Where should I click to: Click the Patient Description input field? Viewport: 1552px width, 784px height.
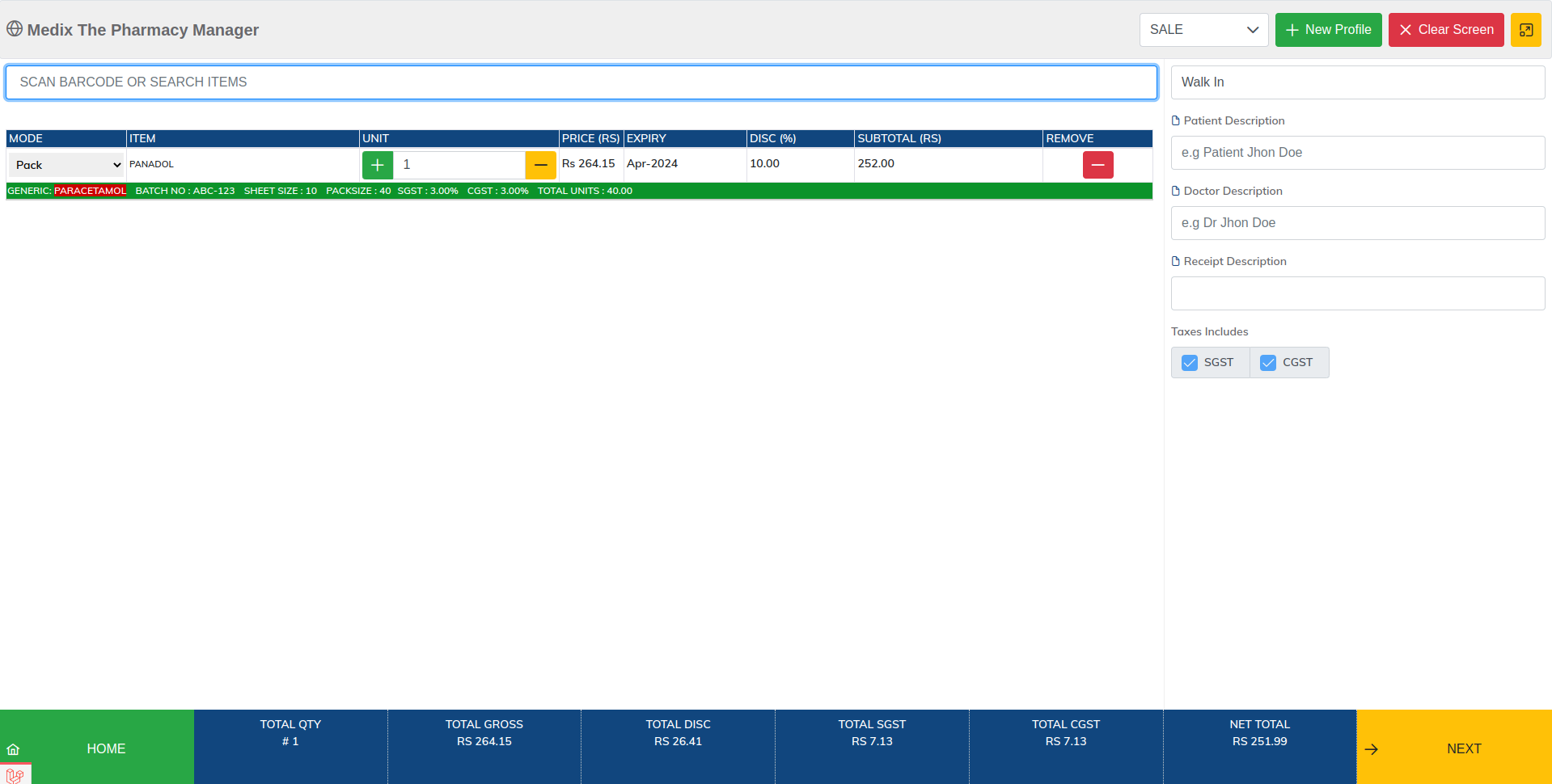(x=1358, y=153)
